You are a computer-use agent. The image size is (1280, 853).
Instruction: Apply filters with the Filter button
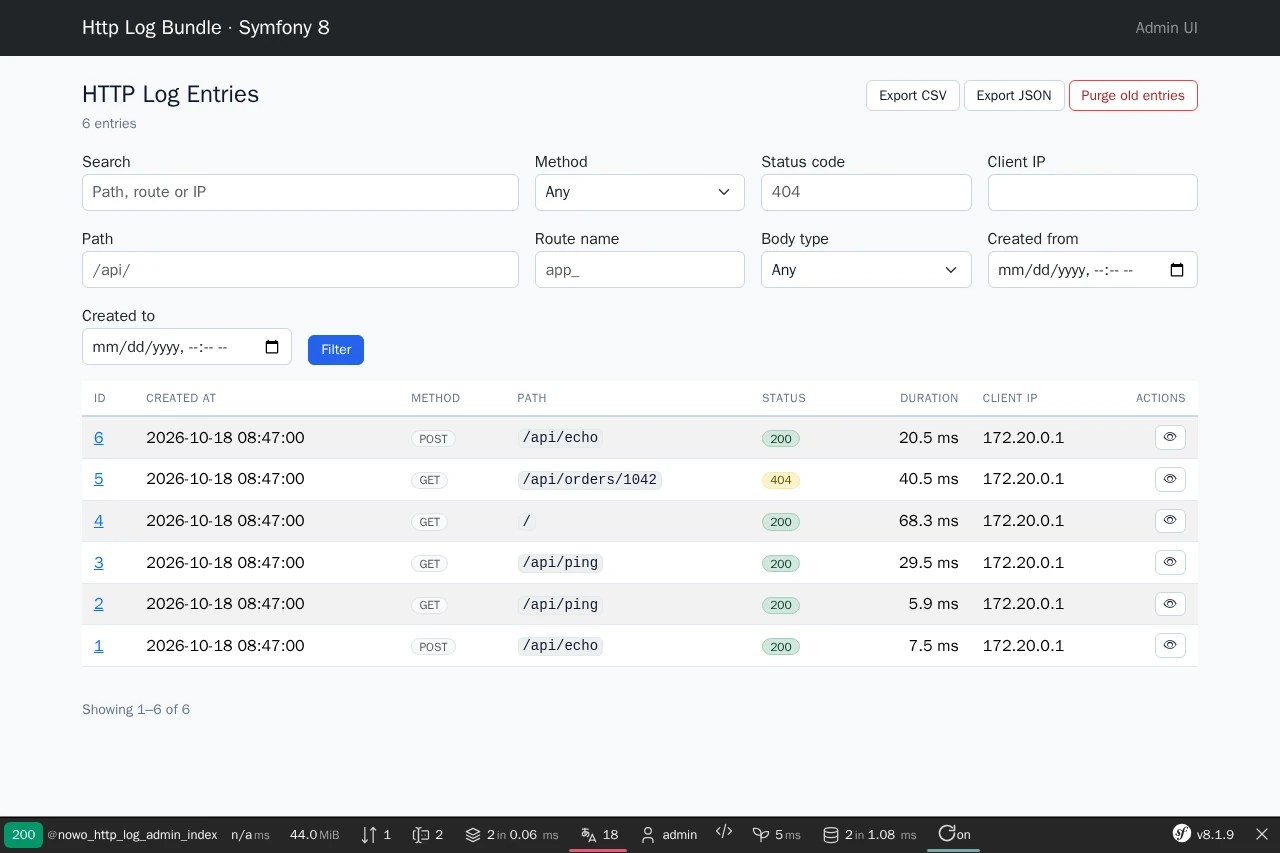point(336,350)
